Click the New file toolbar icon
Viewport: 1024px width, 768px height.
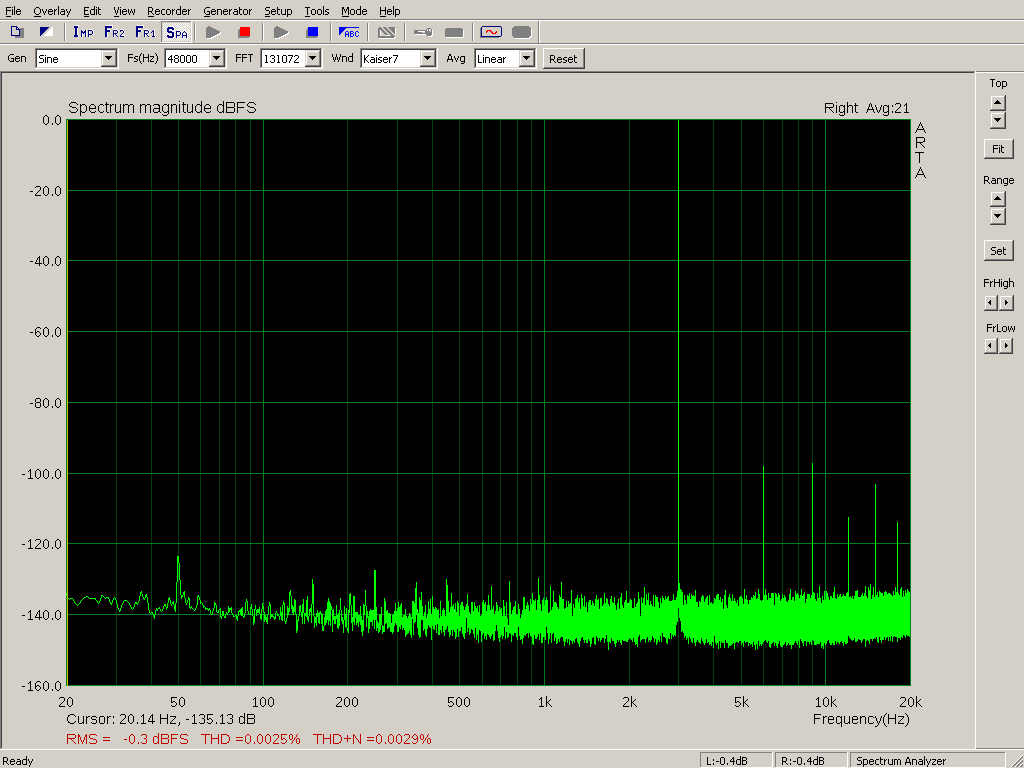point(17,32)
